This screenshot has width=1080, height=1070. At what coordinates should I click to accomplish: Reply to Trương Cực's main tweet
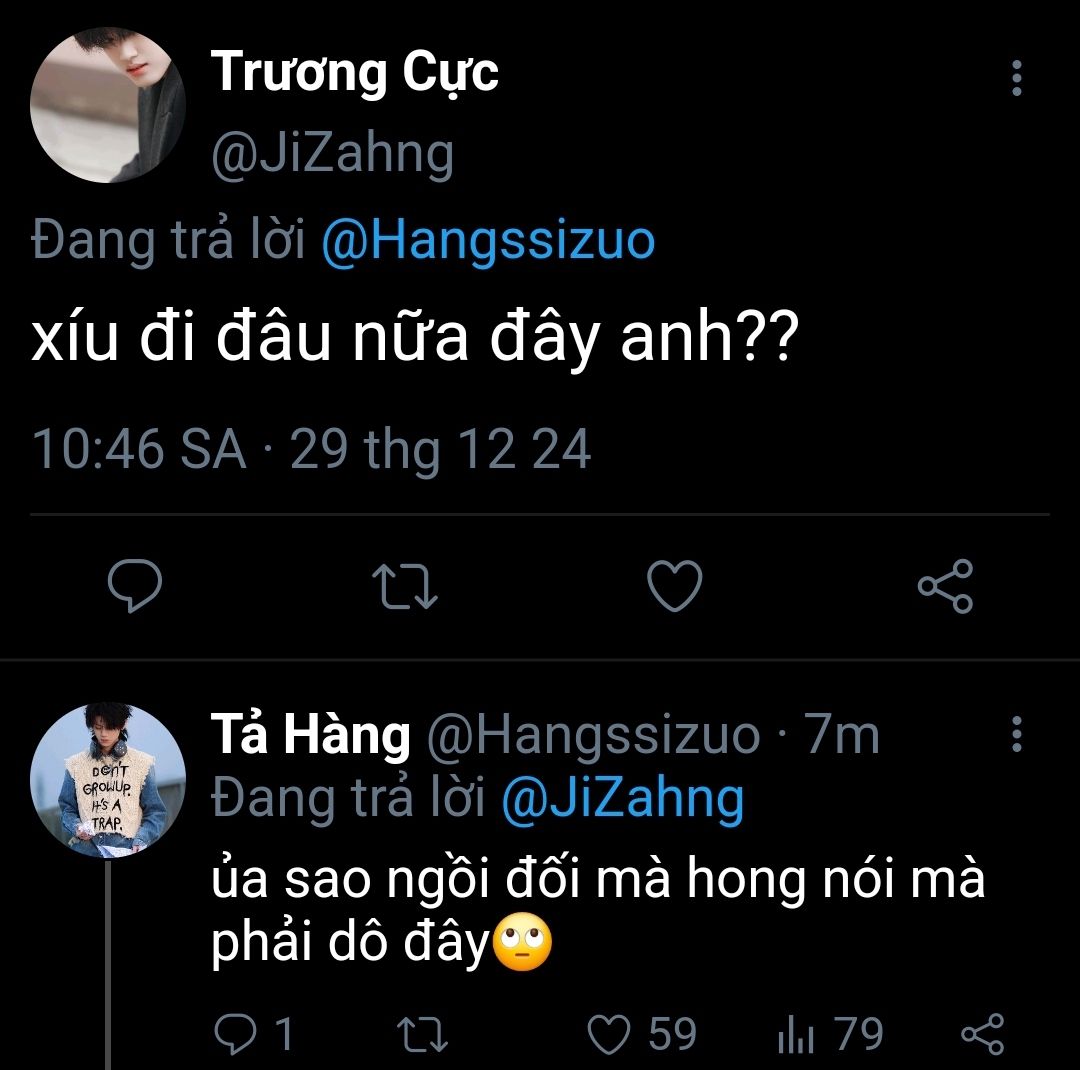pos(134,586)
